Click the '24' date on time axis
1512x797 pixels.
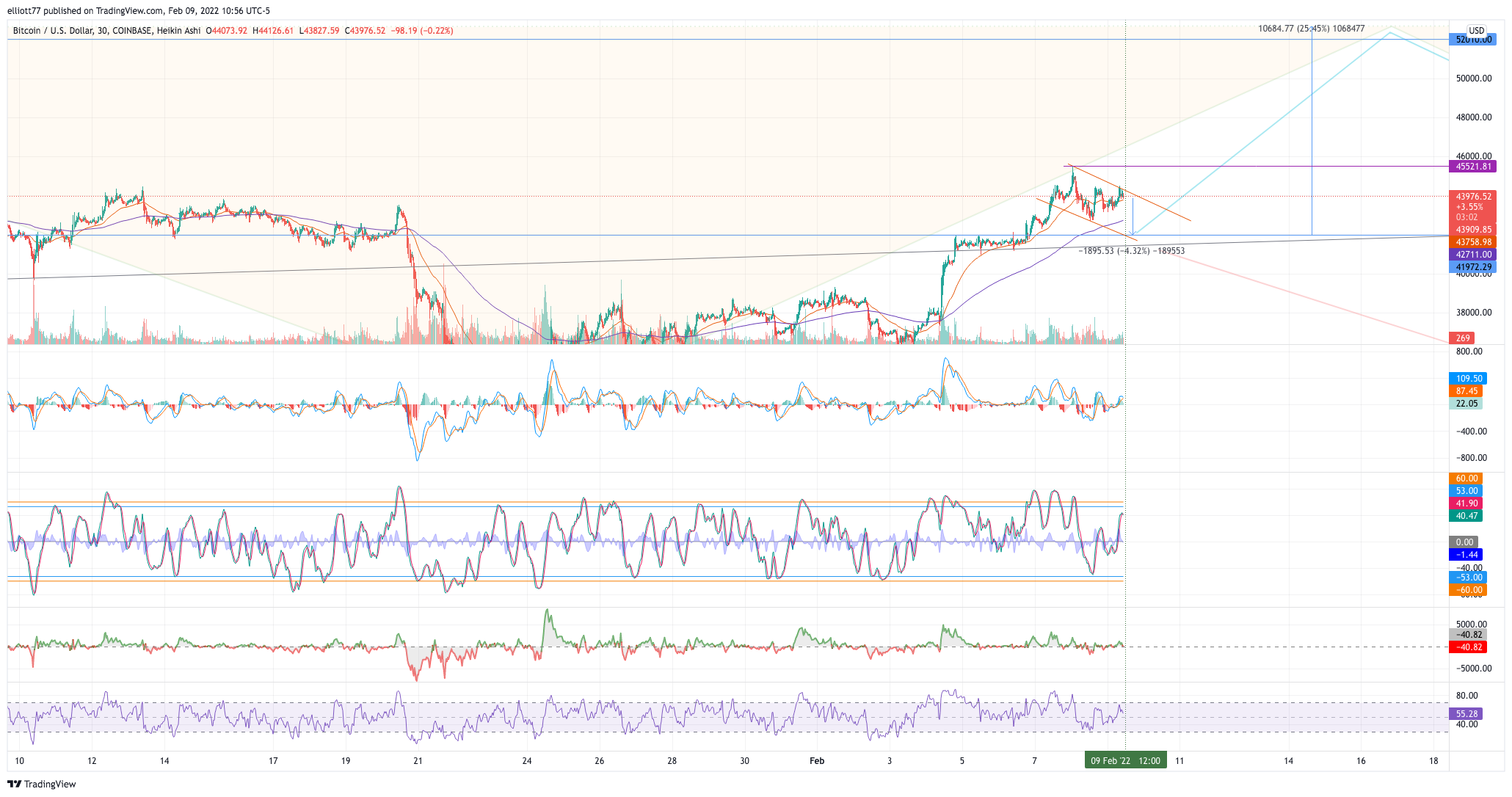[527, 761]
